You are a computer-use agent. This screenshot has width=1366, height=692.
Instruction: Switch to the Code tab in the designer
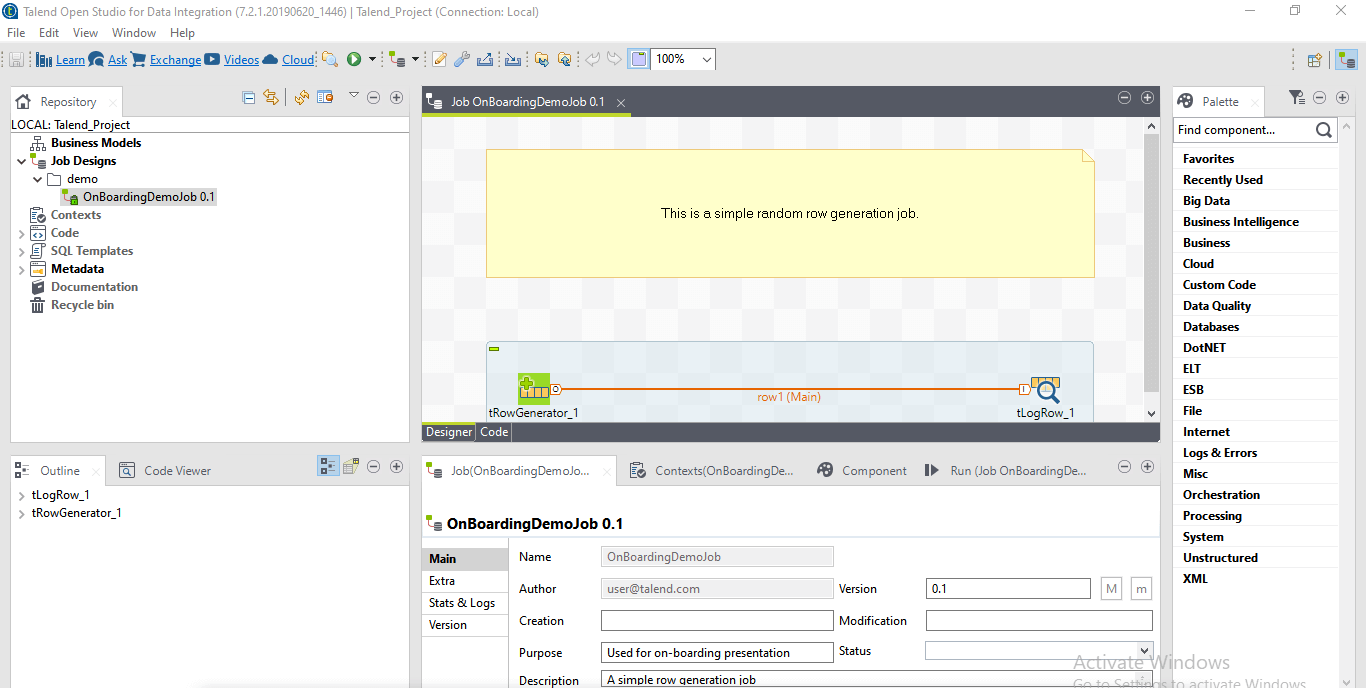[493, 431]
